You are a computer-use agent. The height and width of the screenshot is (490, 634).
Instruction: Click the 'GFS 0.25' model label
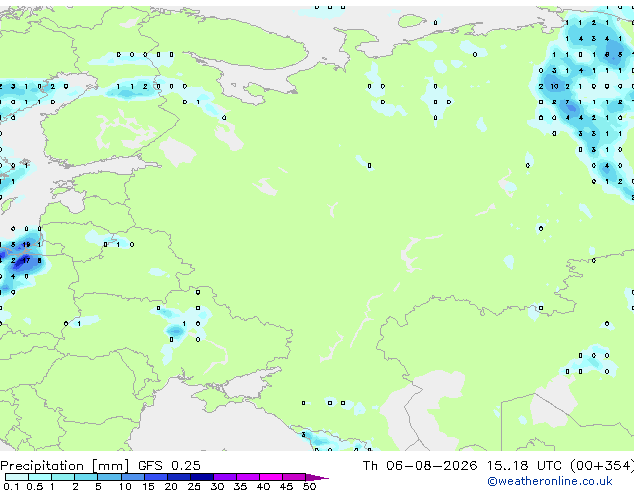169,466
